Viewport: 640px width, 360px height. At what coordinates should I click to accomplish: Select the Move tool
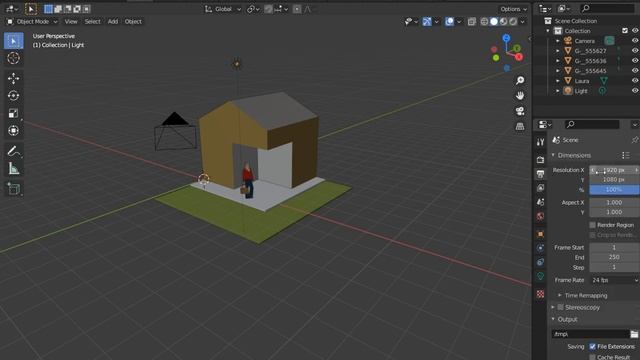[13, 78]
